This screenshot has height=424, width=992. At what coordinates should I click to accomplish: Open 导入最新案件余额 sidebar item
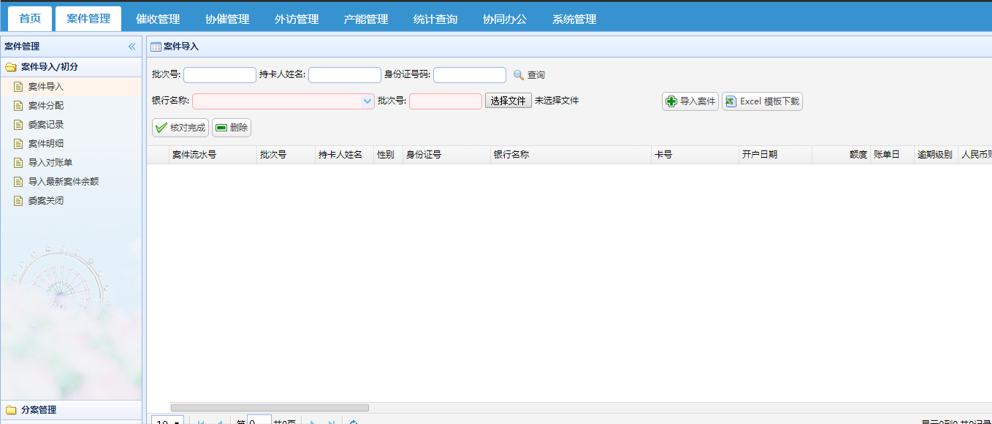click(x=62, y=182)
